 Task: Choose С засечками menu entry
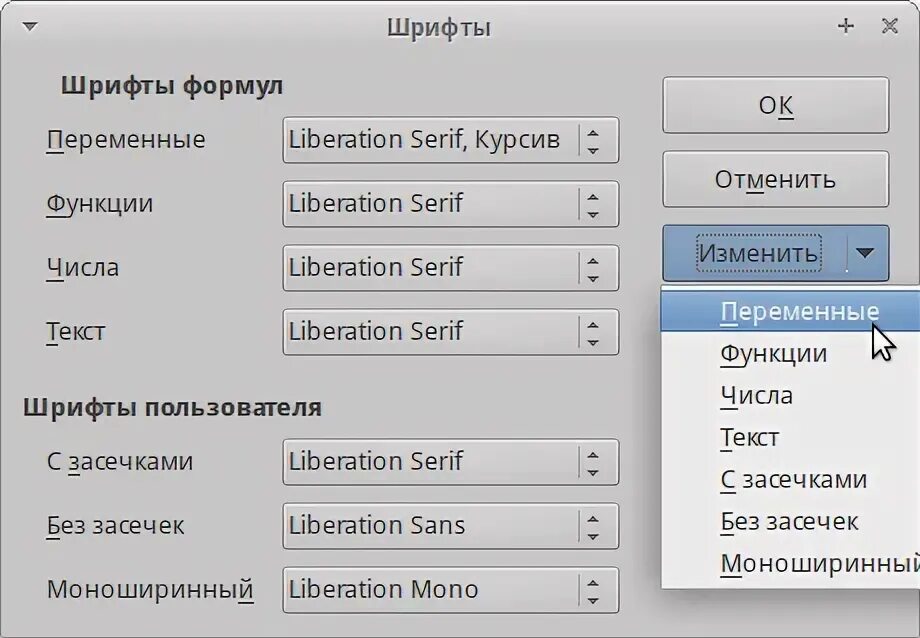[793, 479]
